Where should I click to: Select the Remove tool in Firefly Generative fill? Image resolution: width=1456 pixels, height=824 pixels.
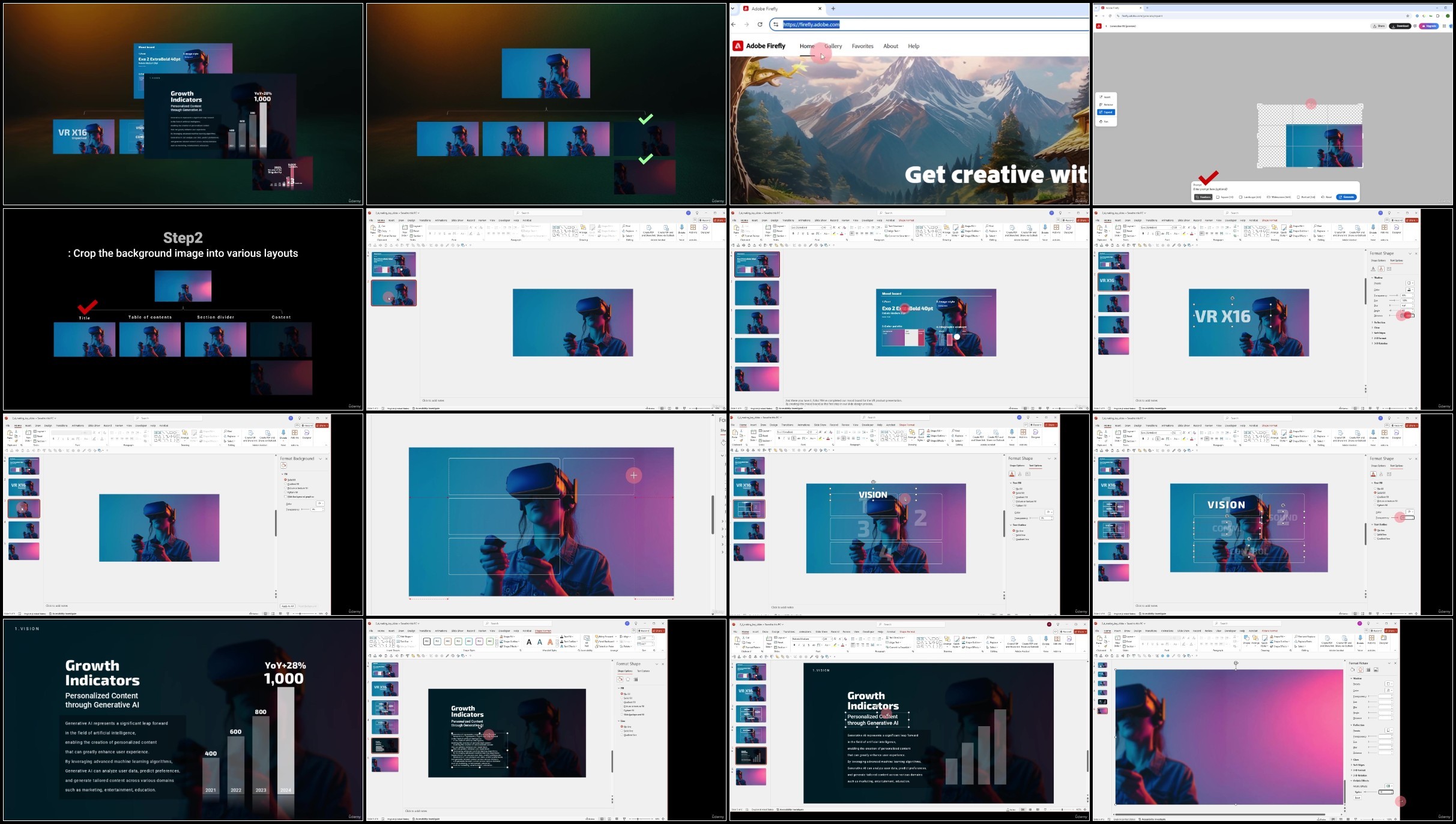[1106, 105]
